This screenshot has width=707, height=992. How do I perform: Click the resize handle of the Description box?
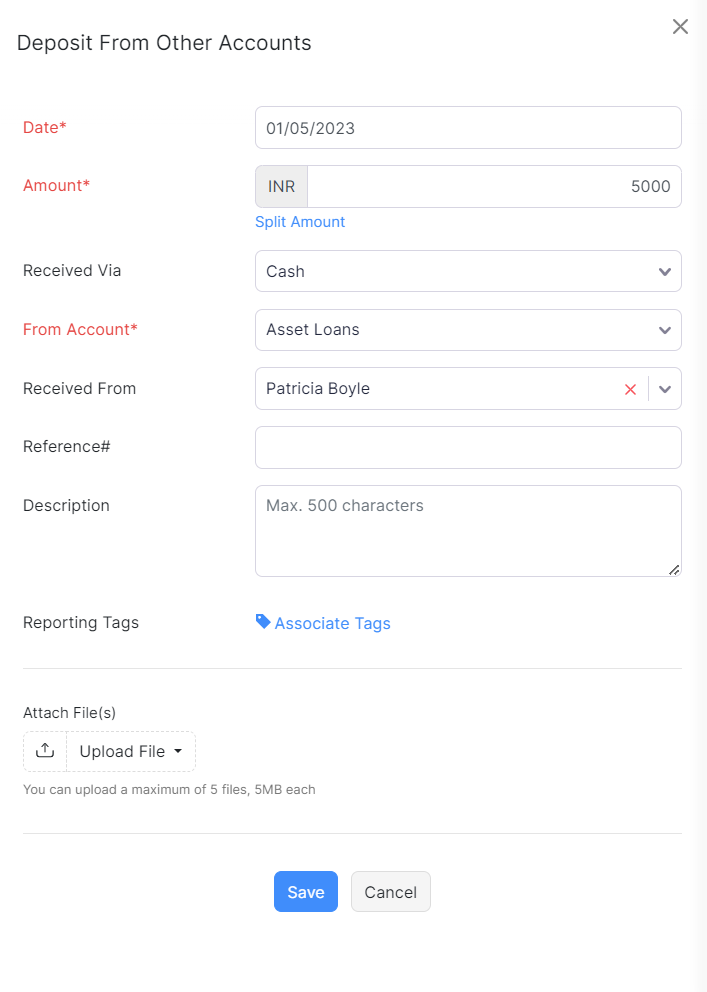pyautogui.click(x=674, y=569)
